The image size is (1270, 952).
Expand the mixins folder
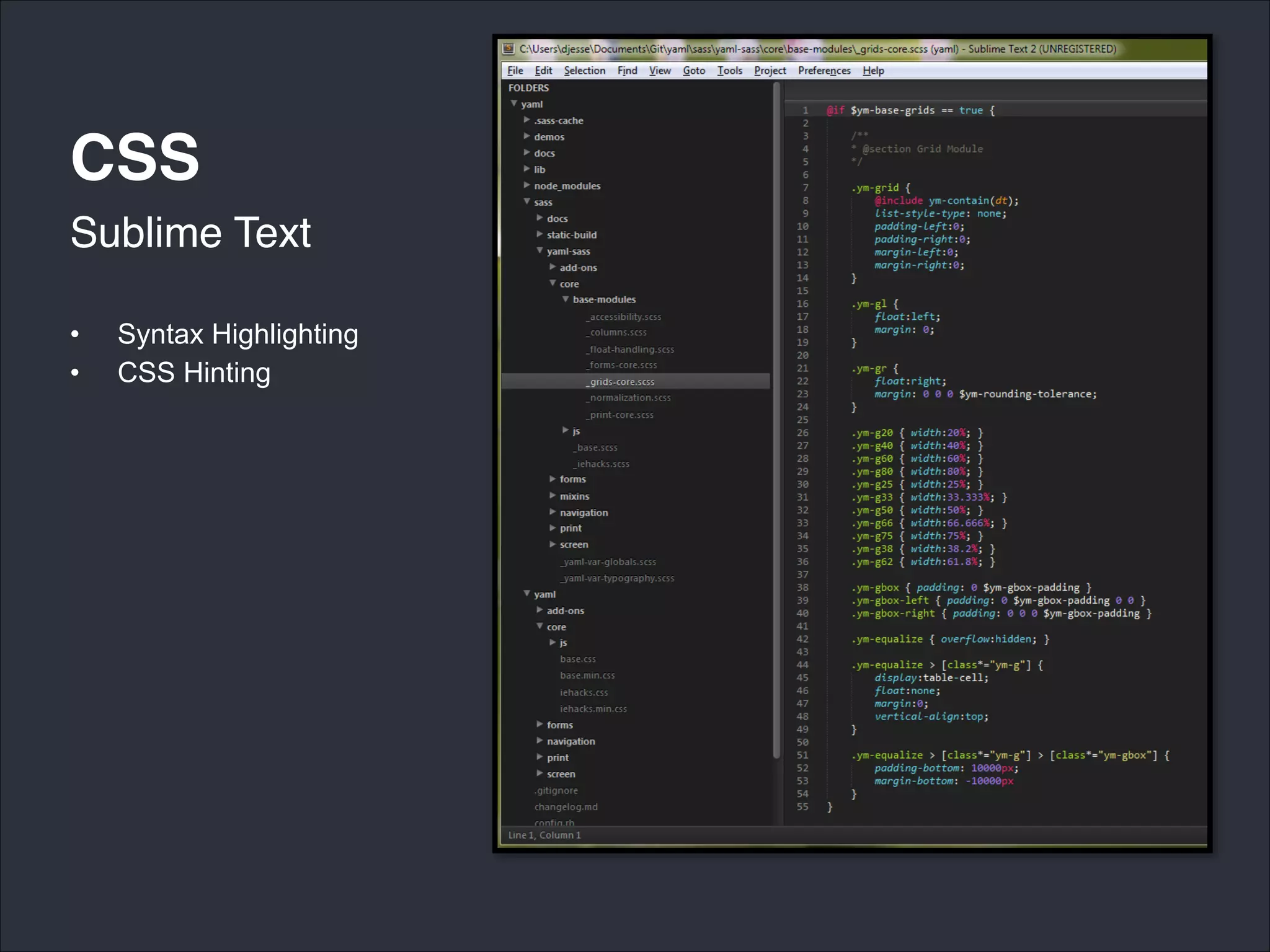coord(553,495)
